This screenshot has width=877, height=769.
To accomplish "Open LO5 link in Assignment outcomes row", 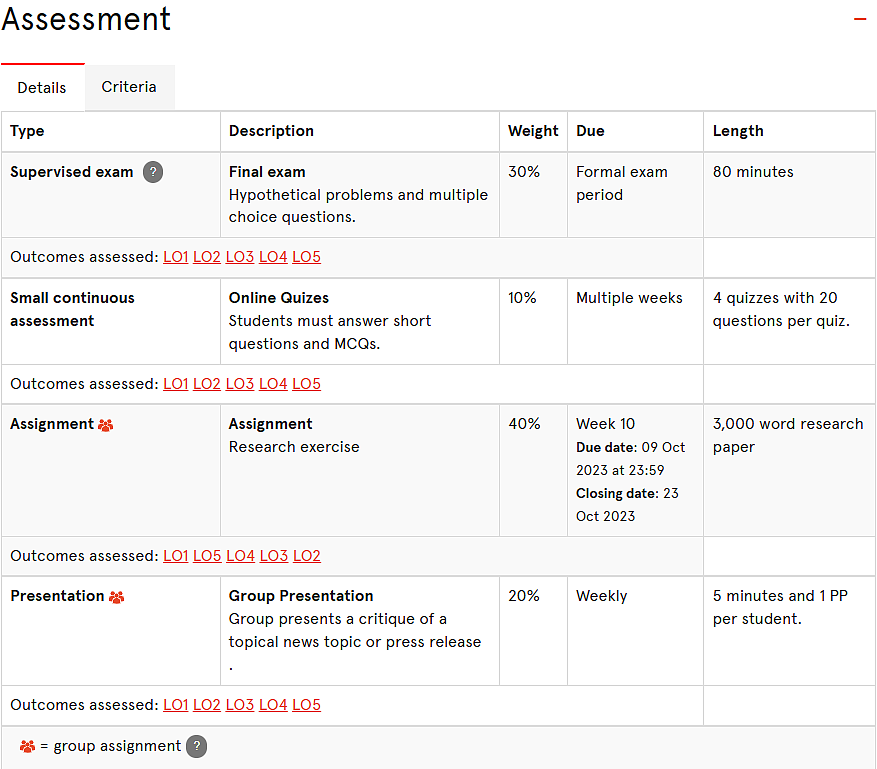I will click(x=207, y=555).
